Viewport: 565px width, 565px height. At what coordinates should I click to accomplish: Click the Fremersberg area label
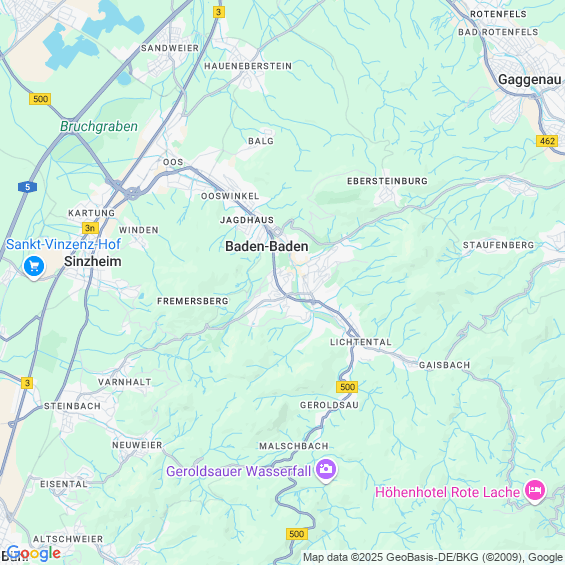click(x=193, y=301)
